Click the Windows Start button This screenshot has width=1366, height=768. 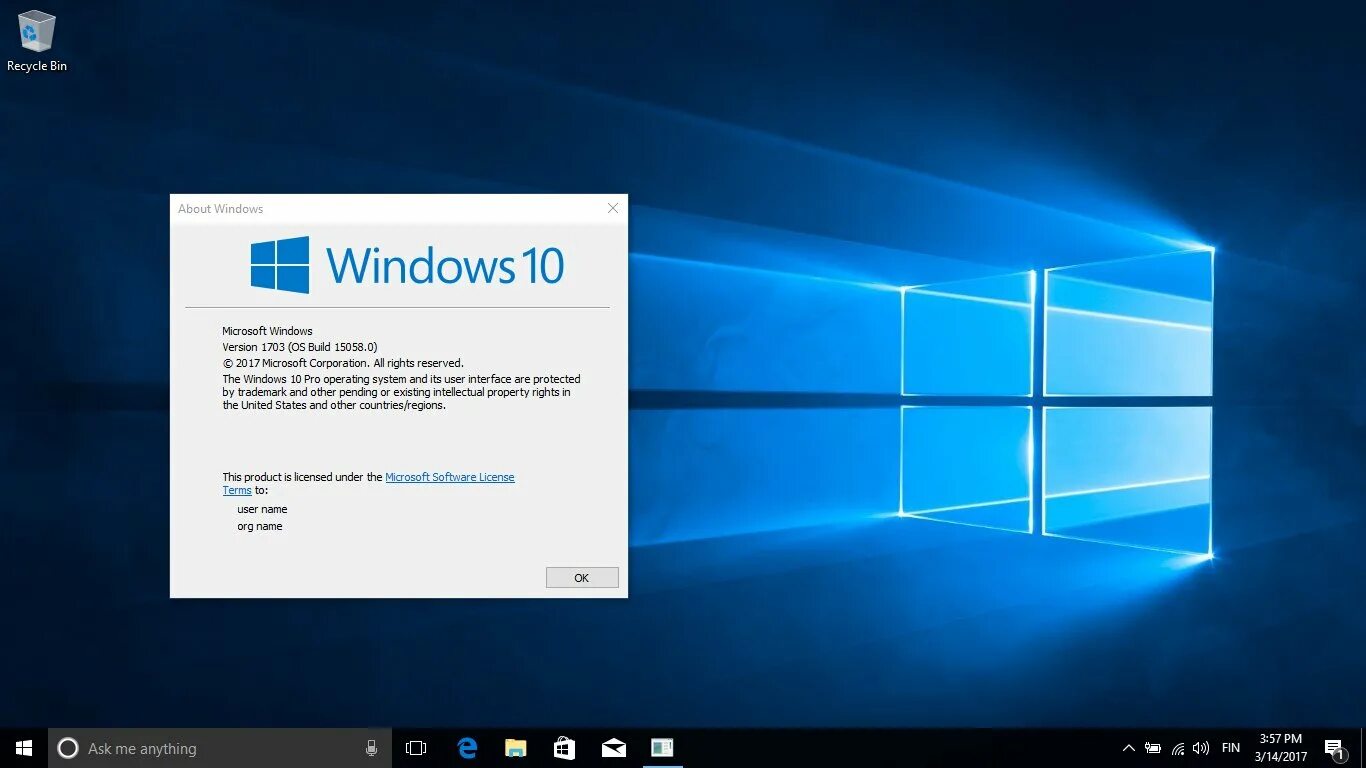pos(24,748)
